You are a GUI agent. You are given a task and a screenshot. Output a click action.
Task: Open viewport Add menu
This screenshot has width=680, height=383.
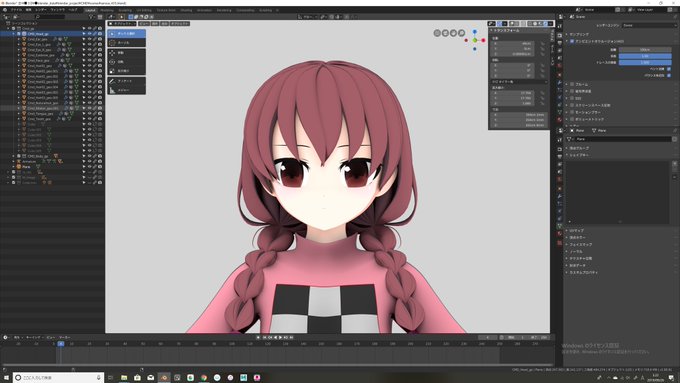click(x=164, y=23)
